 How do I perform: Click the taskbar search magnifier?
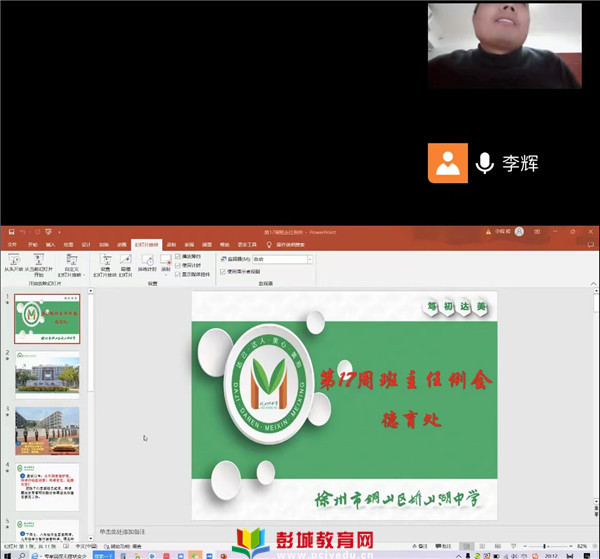(x=21, y=556)
